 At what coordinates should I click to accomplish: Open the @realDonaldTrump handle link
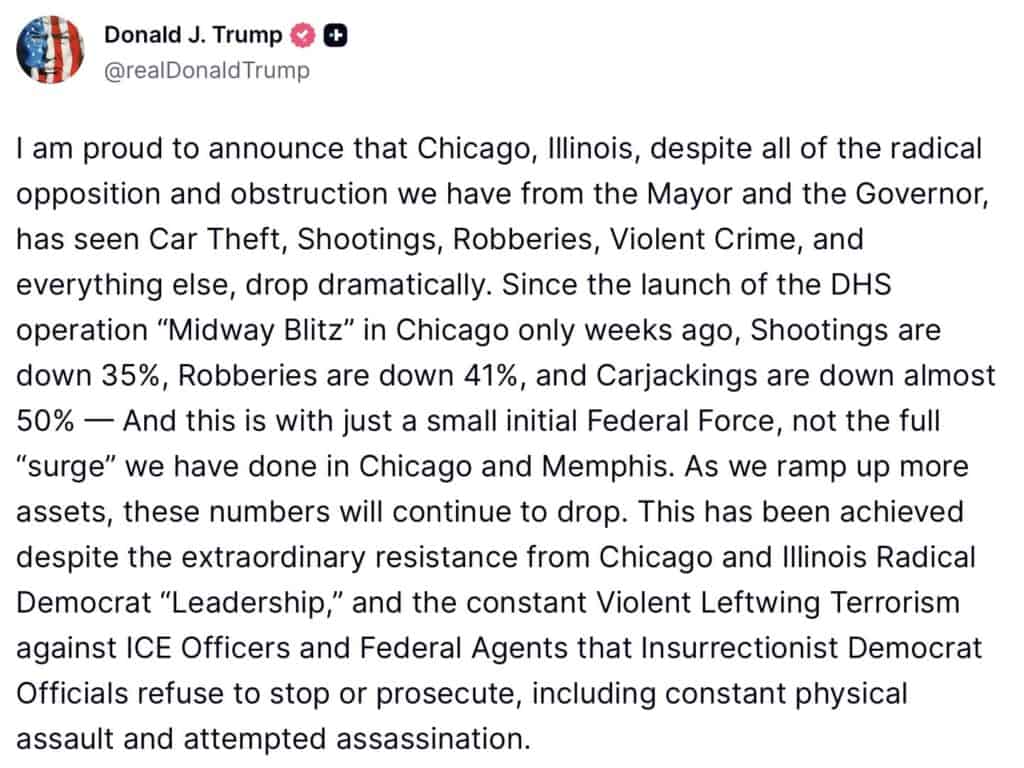206,70
